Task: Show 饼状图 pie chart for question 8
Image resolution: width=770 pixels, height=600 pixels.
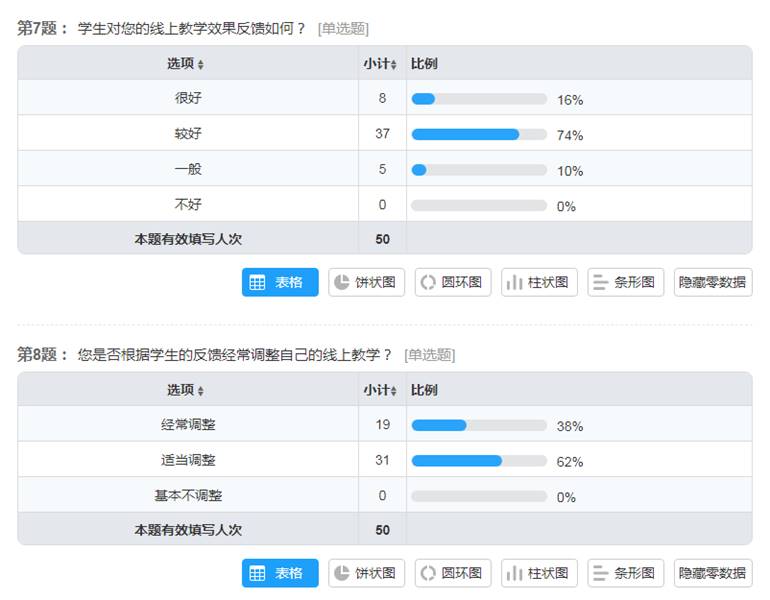Action: click(366, 573)
